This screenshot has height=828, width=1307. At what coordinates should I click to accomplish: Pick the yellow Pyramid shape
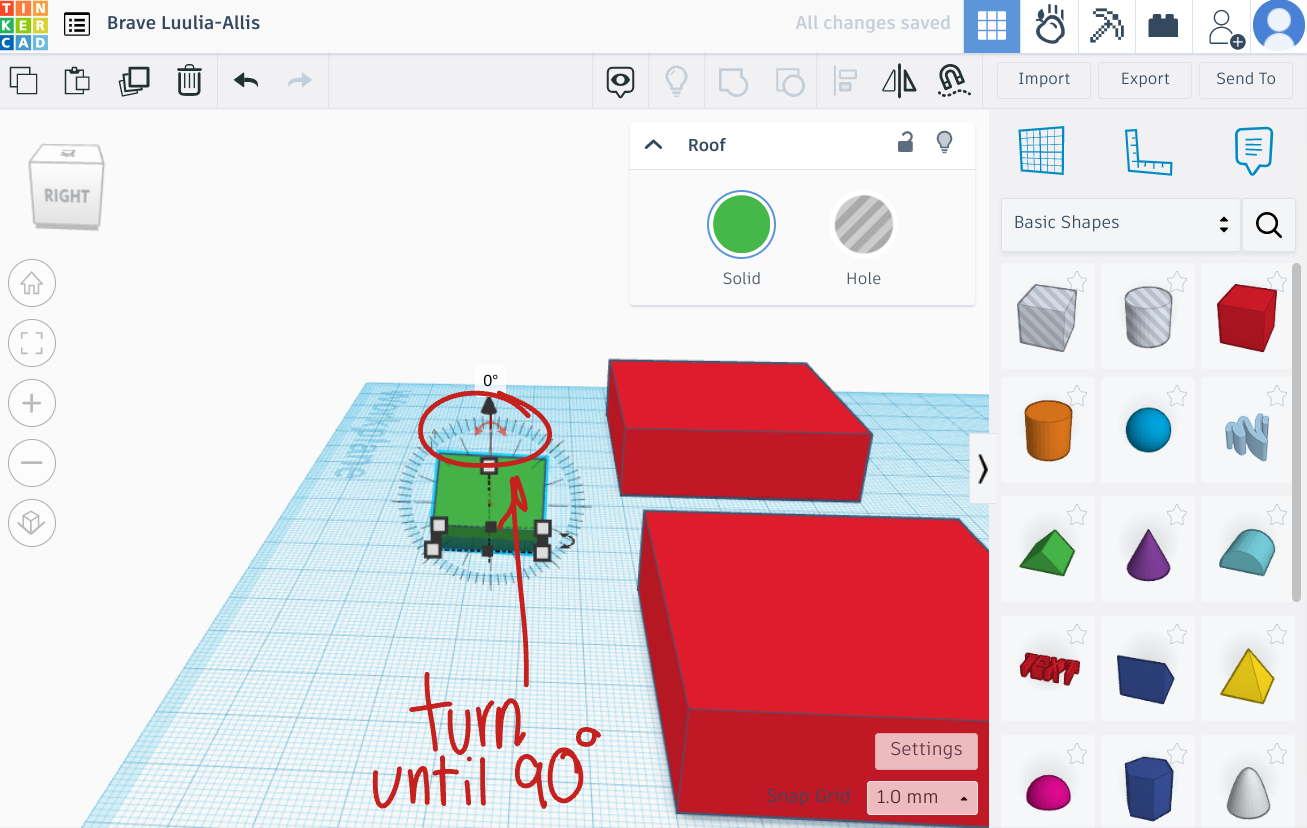1247,670
